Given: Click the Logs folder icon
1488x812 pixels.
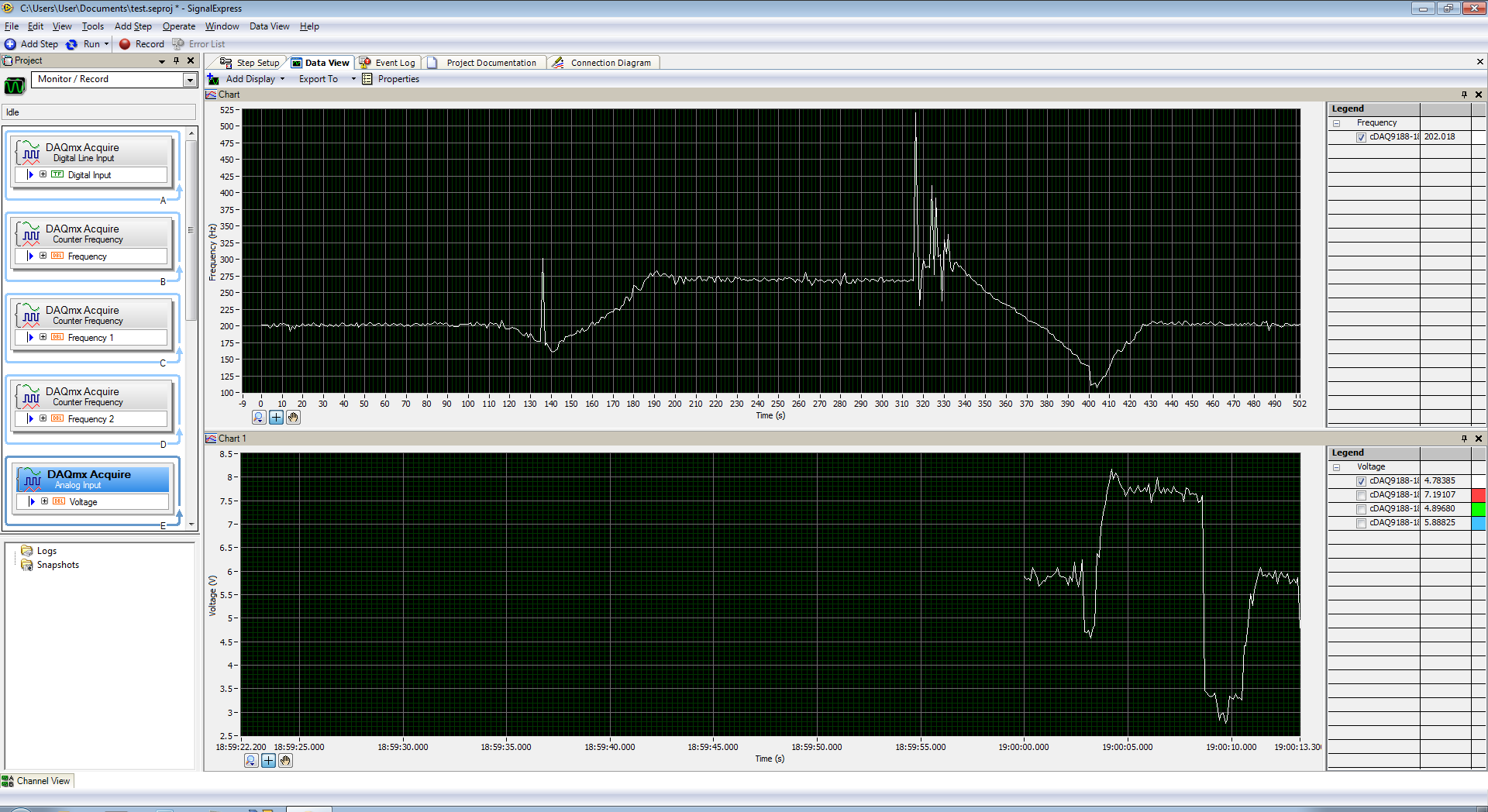Looking at the screenshot, I should pyautogui.click(x=27, y=551).
